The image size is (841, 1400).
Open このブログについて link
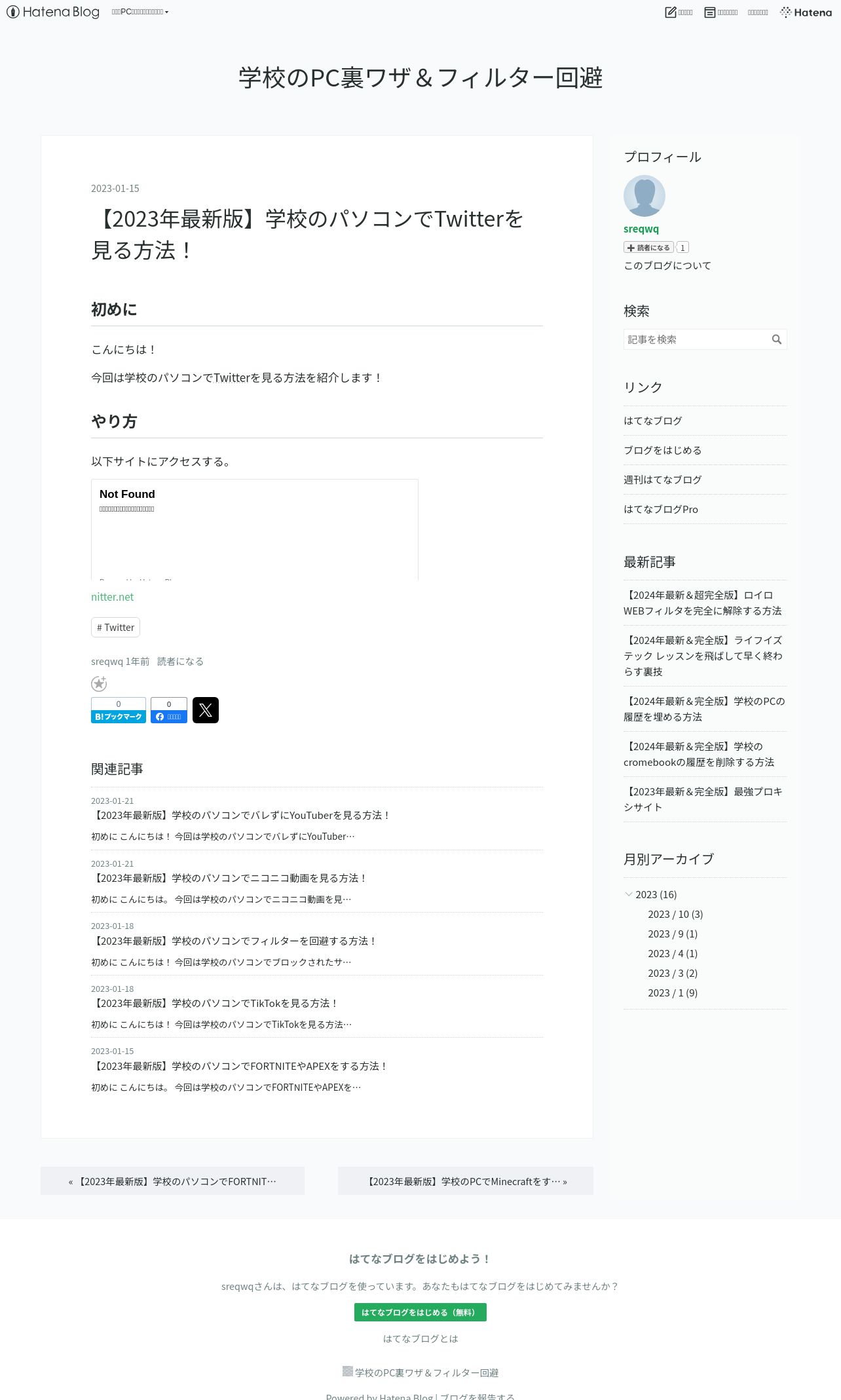tap(667, 265)
